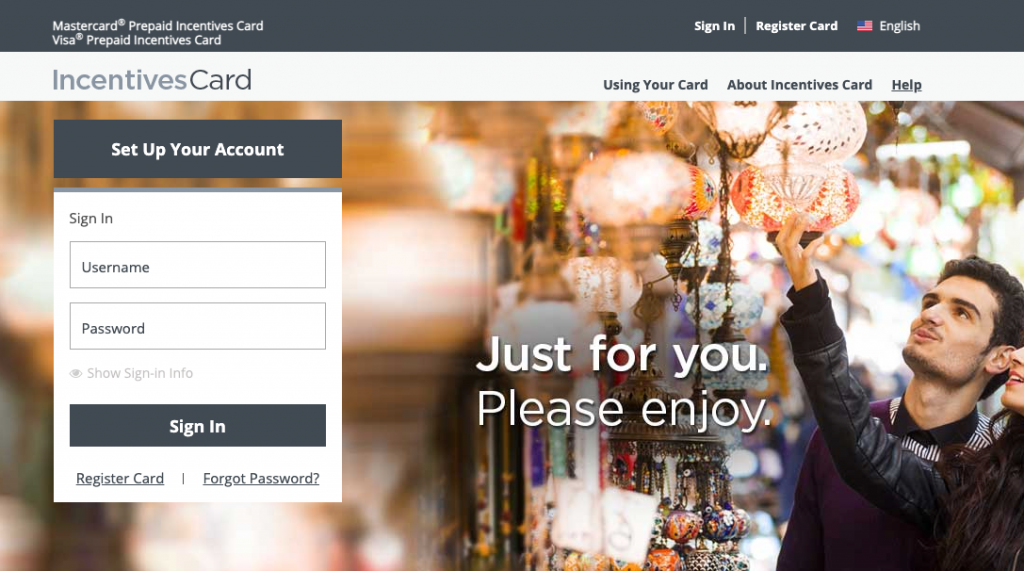Click Sign In in the top bar

(714, 26)
